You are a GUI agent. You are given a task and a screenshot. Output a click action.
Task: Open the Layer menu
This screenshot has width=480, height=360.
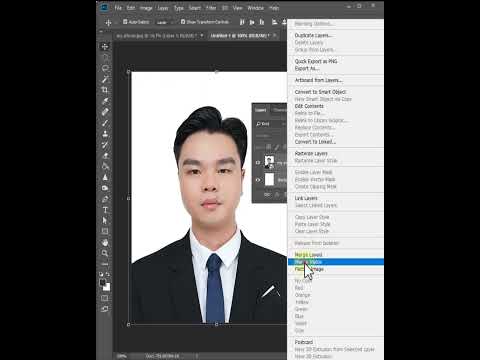tap(163, 8)
